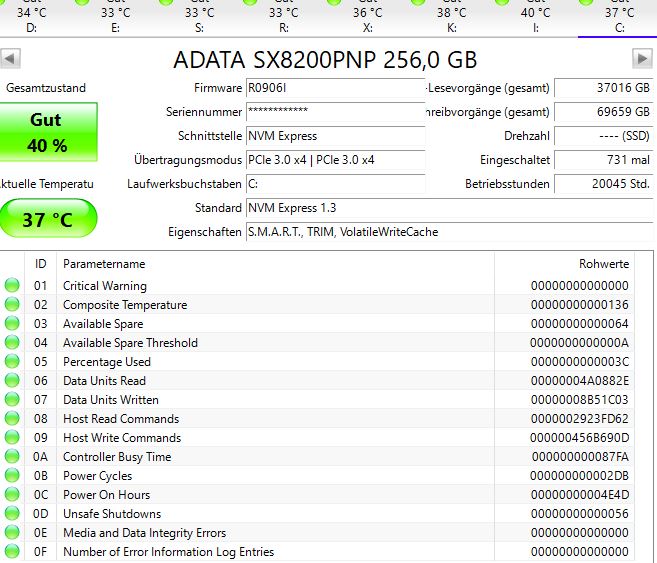Go to previous disk with left arrow

point(10,58)
